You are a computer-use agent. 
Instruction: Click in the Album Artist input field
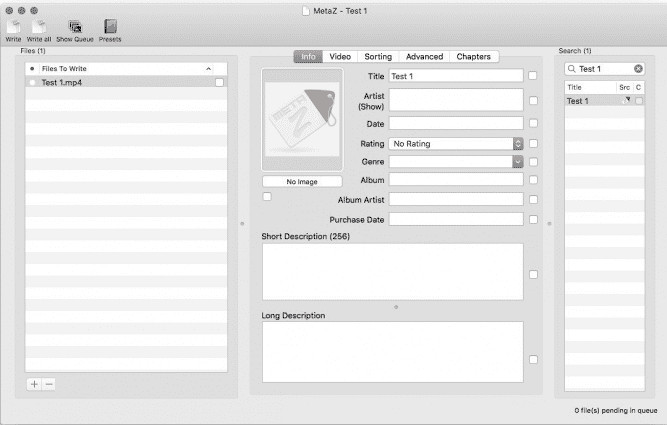coord(456,199)
